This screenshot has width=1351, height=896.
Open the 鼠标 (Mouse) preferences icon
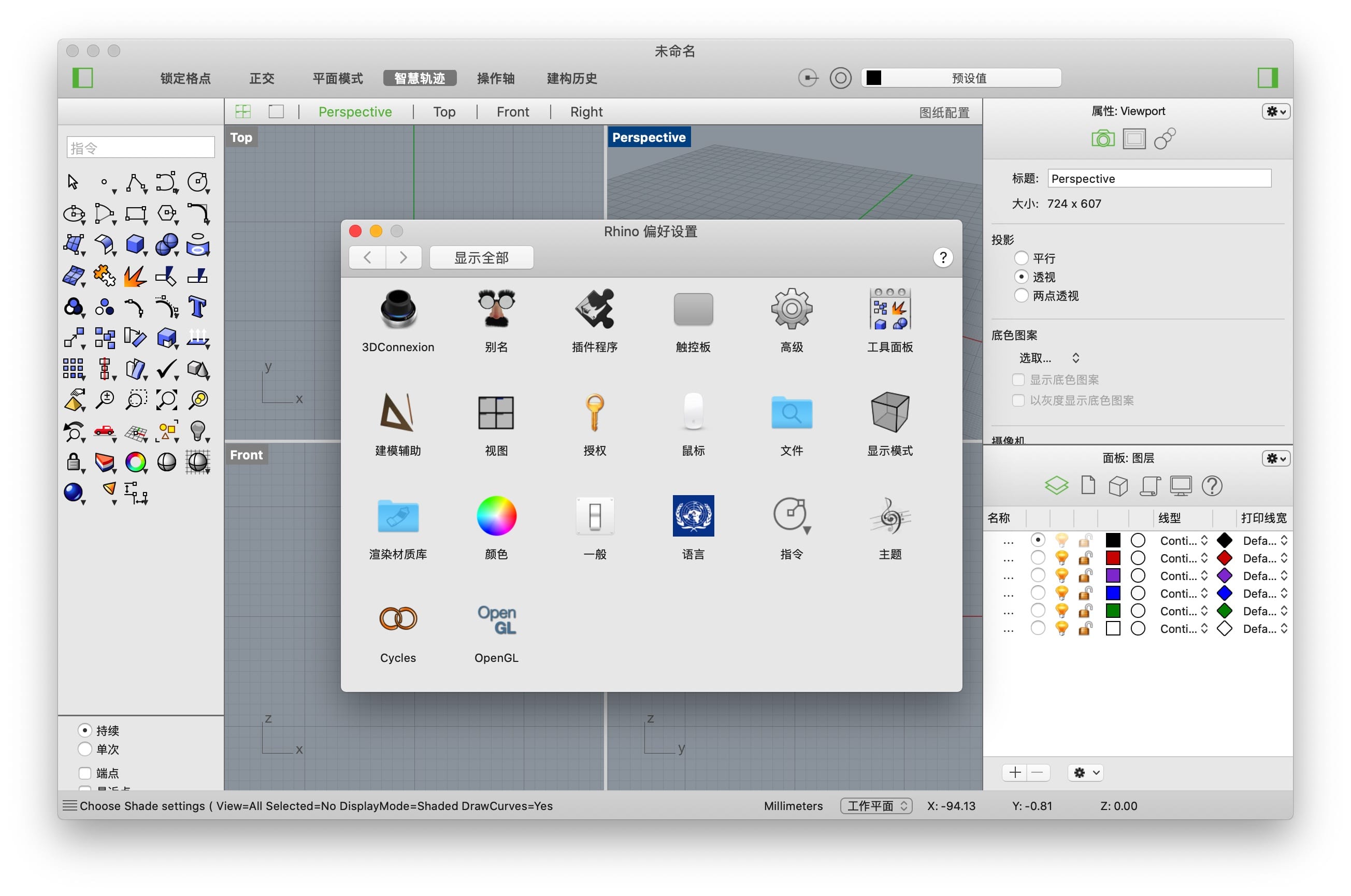693,413
